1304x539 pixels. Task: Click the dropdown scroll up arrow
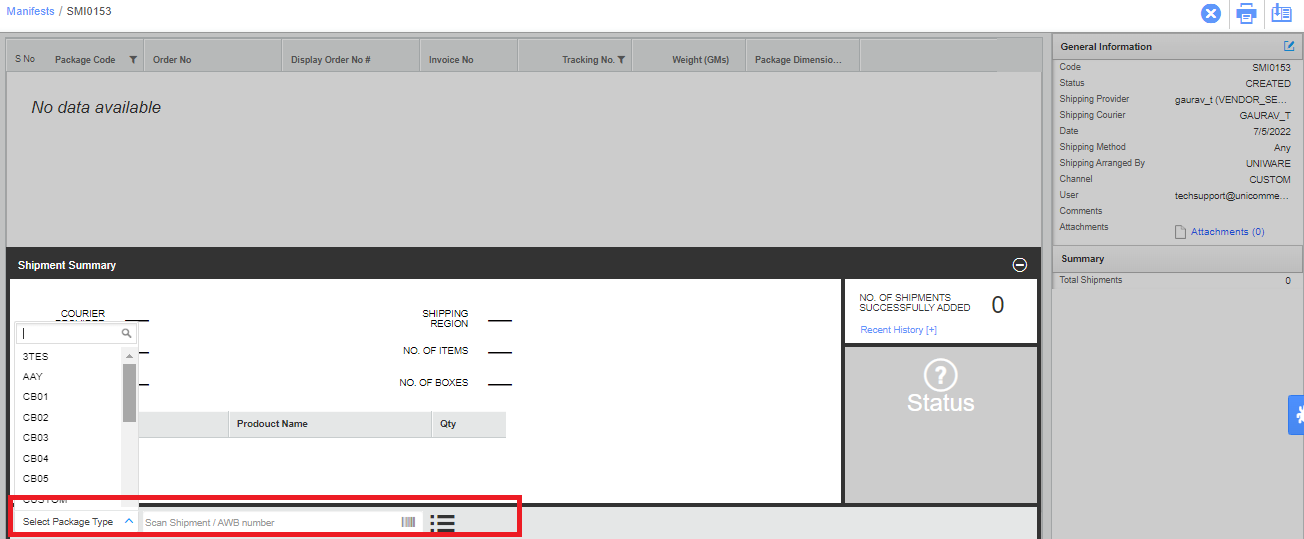point(129,355)
